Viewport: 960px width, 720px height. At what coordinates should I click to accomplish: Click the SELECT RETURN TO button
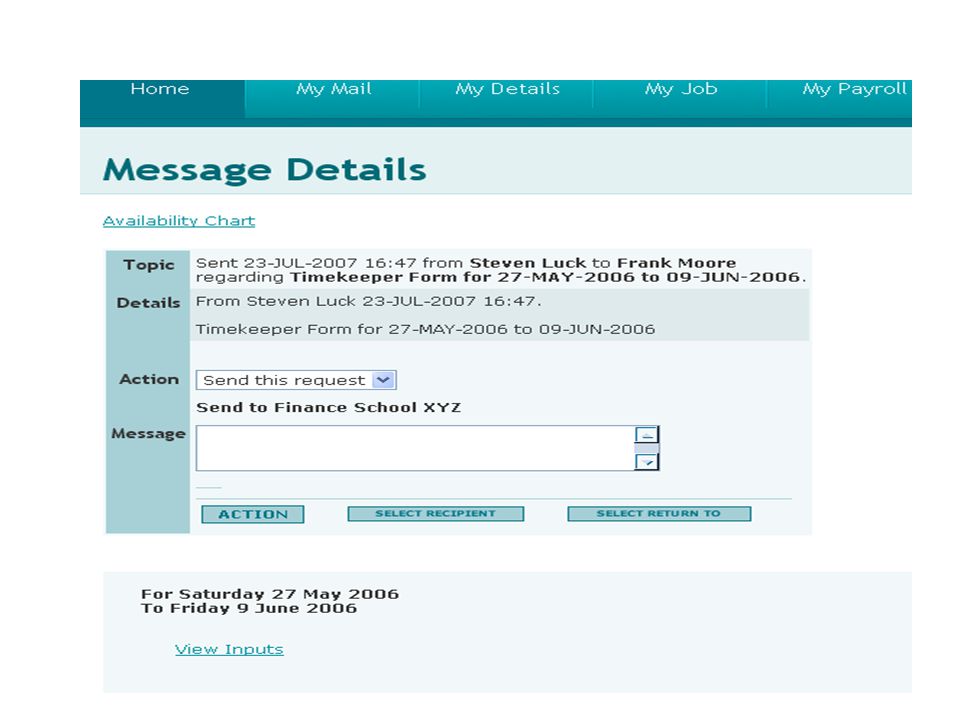click(659, 514)
